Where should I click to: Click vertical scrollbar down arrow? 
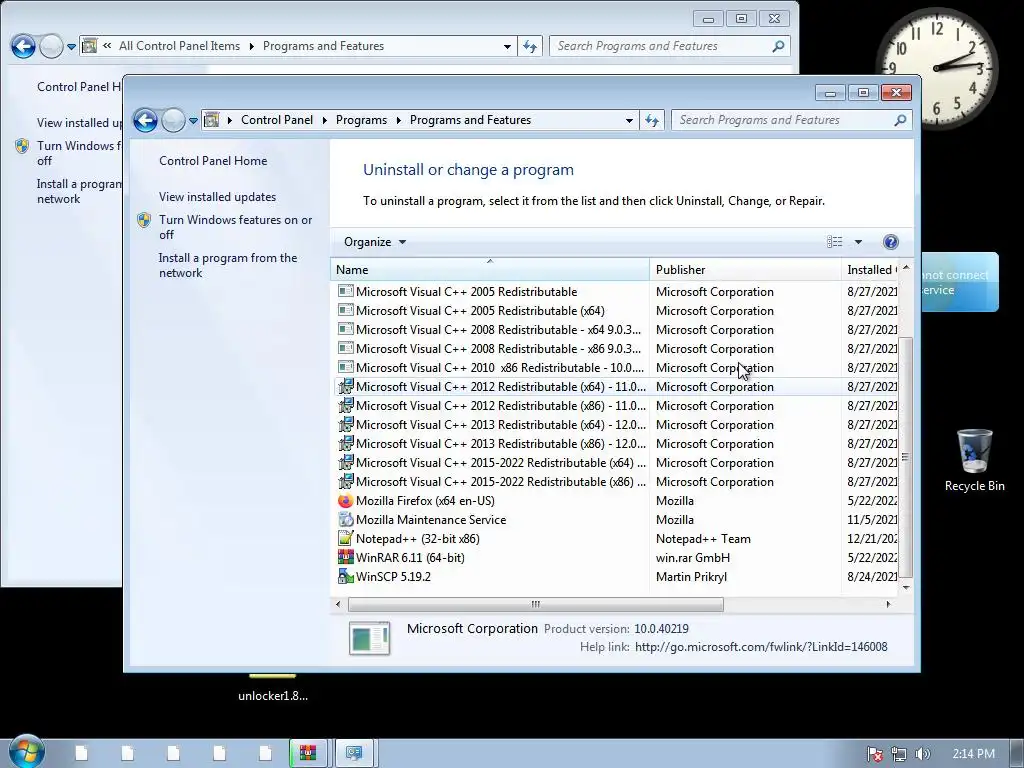coord(906,588)
